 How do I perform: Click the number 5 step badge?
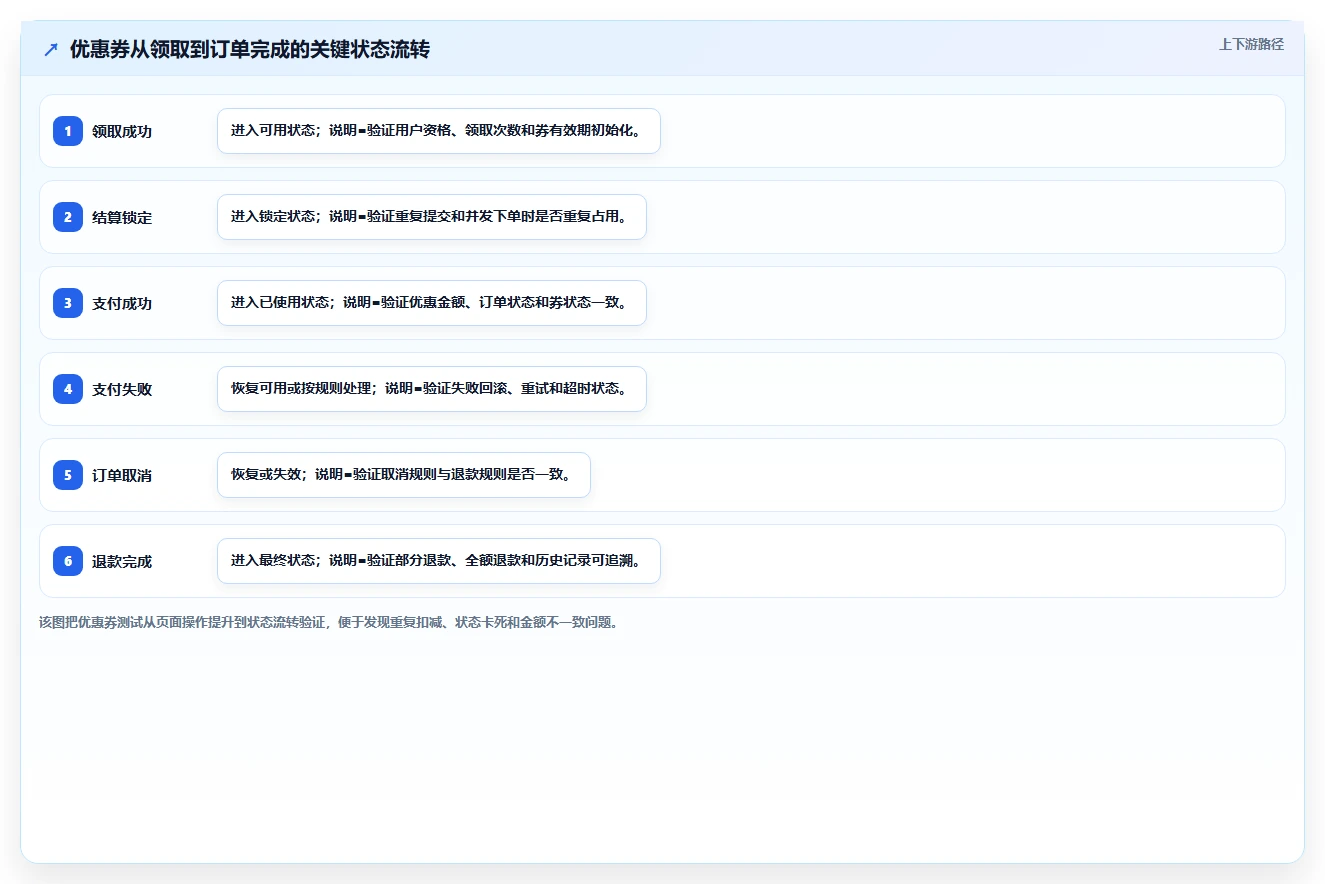click(68, 475)
